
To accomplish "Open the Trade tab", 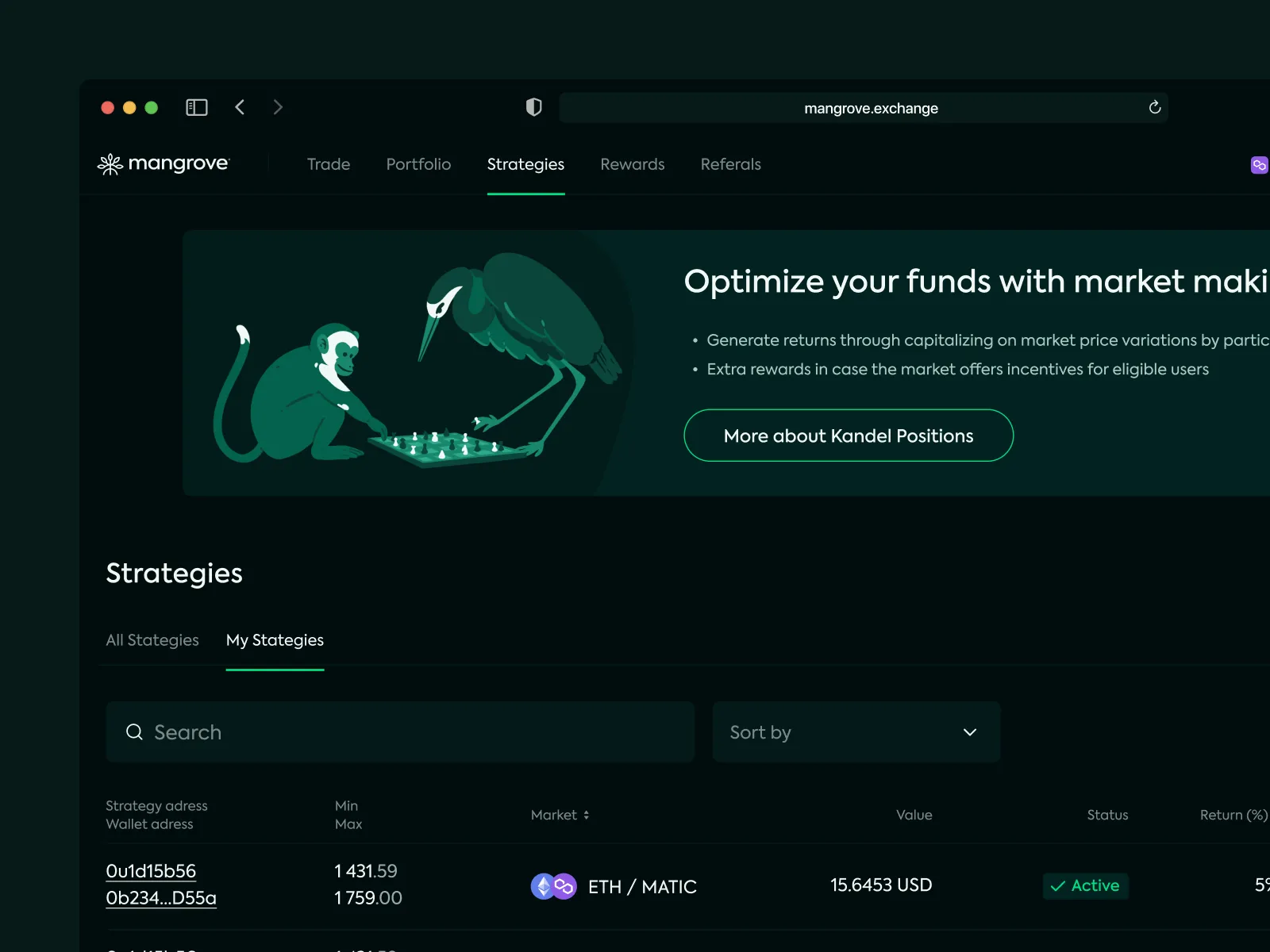I will pos(329,164).
